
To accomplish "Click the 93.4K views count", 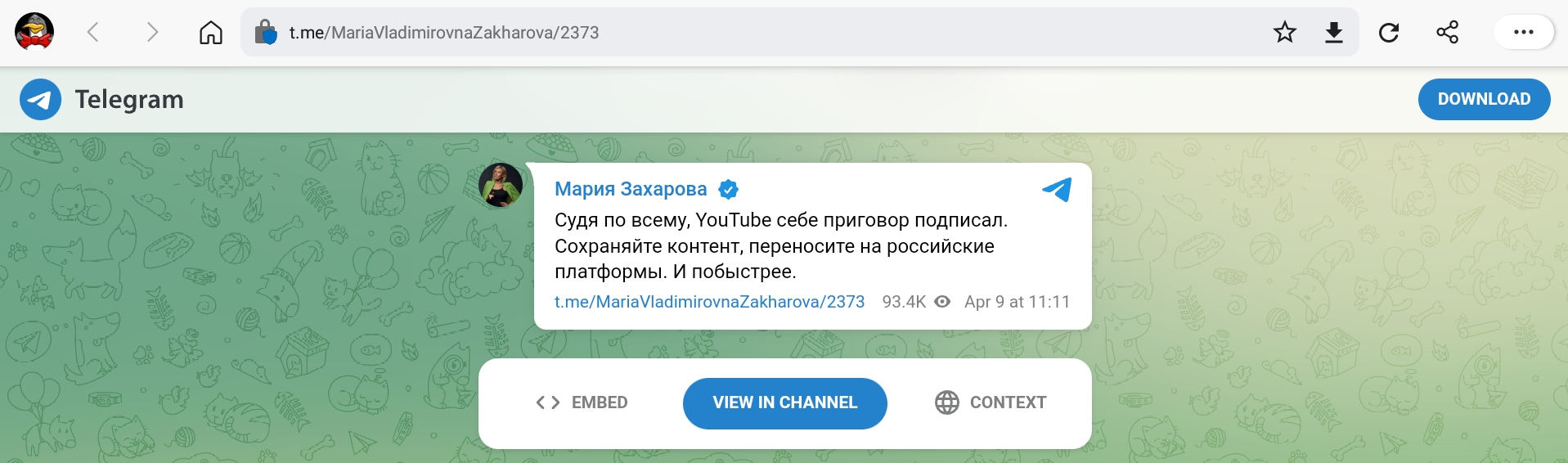I will [x=904, y=302].
